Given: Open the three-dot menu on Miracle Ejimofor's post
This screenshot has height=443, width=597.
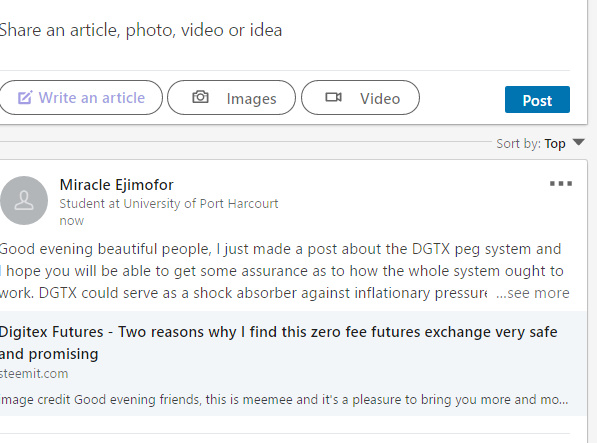Looking at the screenshot, I should tap(561, 184).
